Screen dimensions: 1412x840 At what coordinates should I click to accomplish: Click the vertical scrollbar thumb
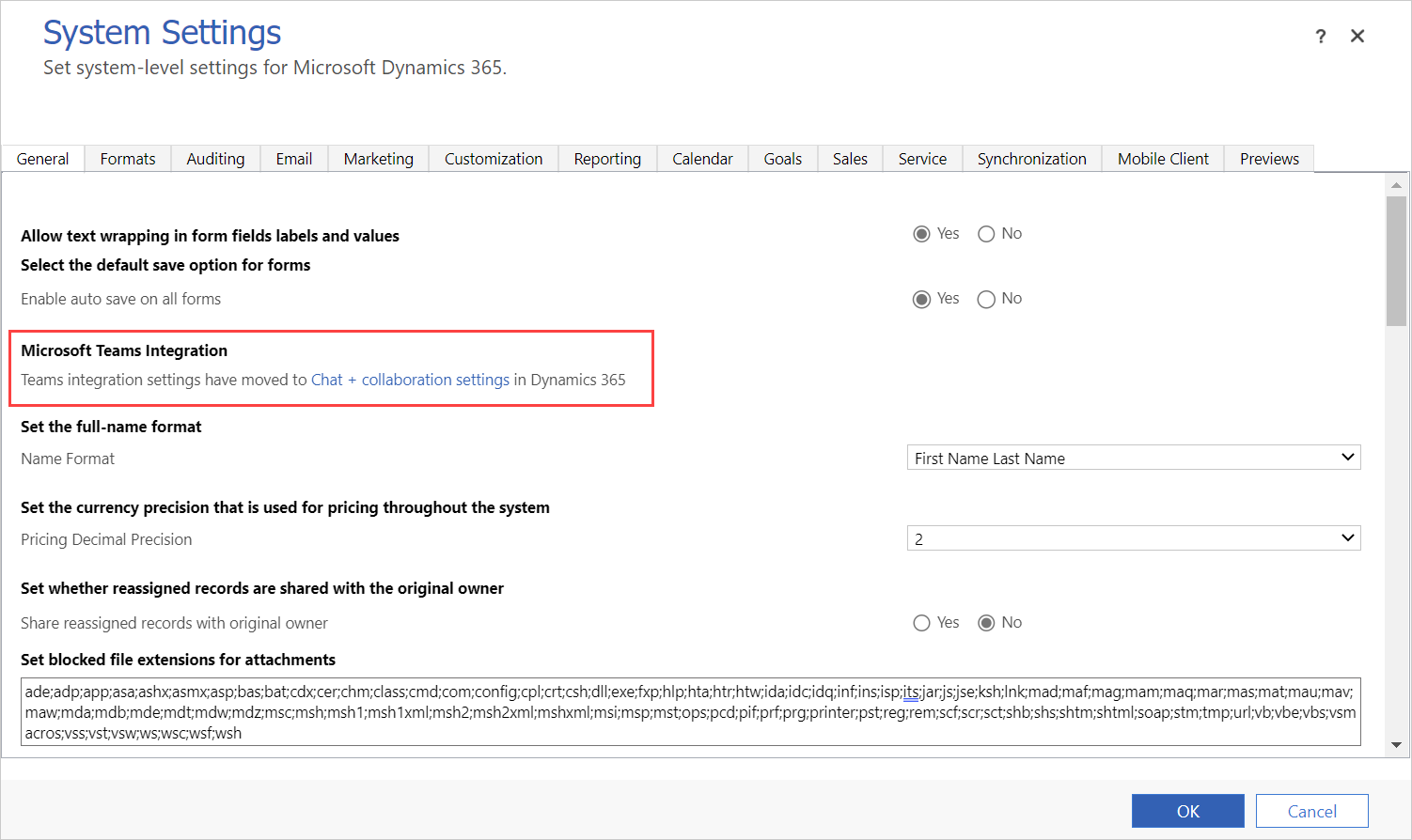point(1396,261)
